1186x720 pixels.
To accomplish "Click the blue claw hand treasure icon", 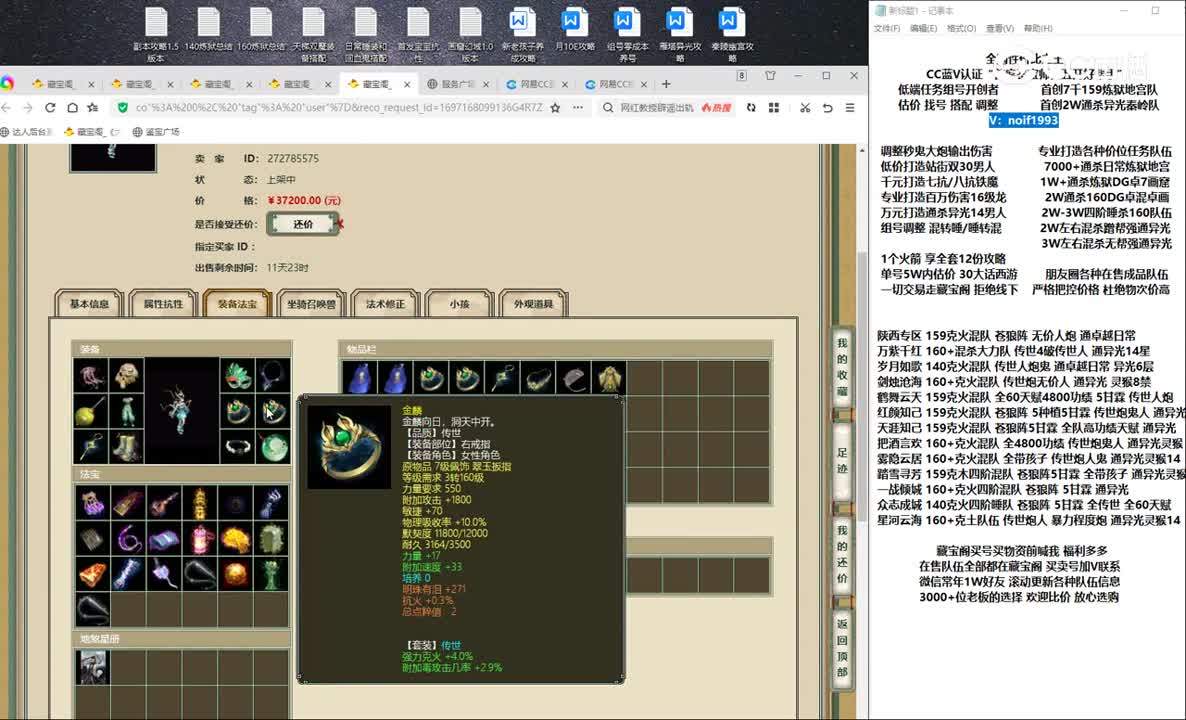I will [x=272, y=502].
